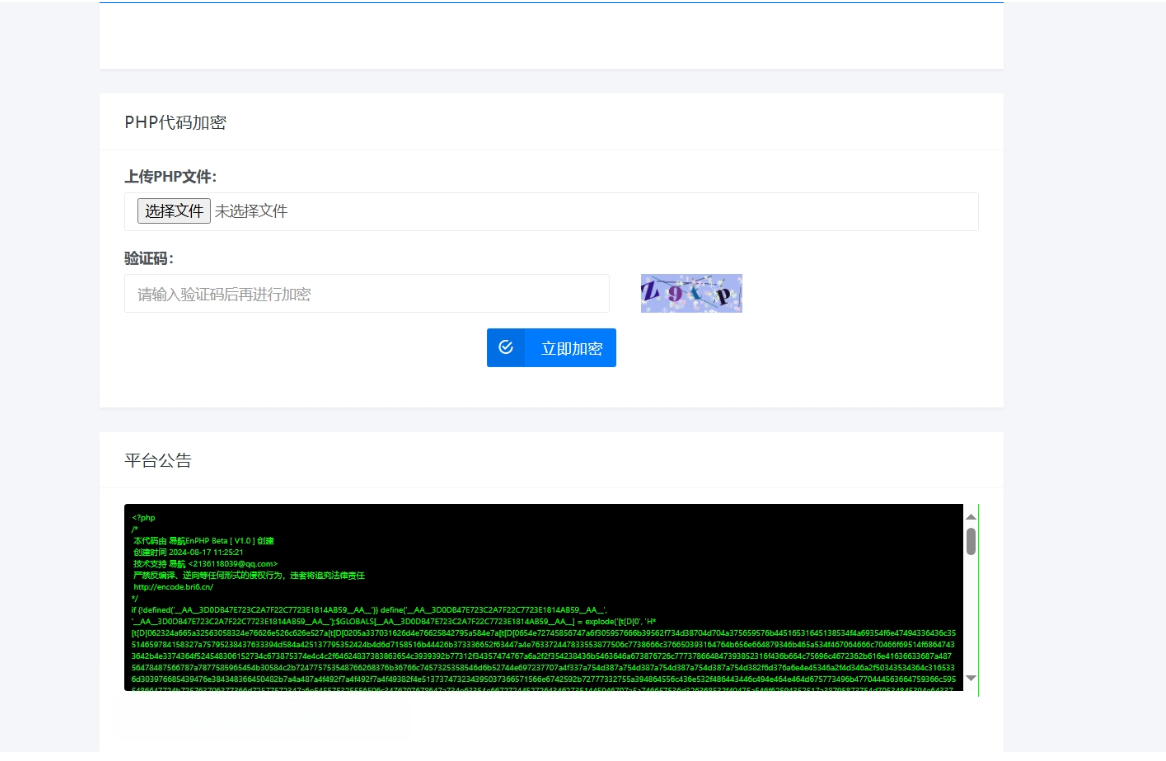This screenshot has width=1166, height=761.
Task: Click the 立即加密 encrypt button
Action: pyautogui.click(x=551, y=348)
